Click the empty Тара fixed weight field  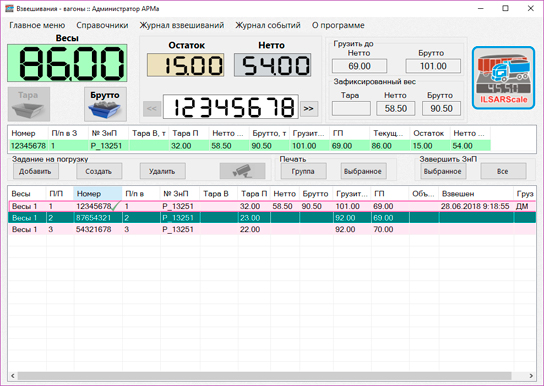351,109
